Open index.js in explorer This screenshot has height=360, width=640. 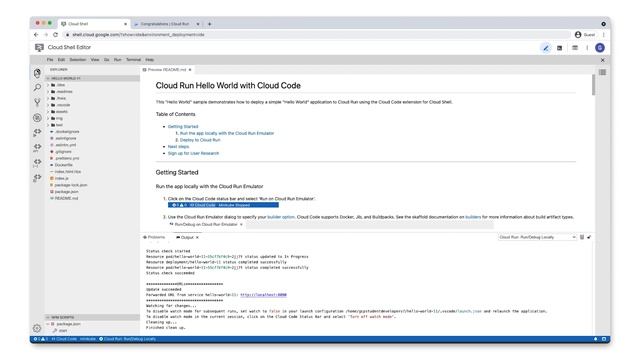(x=59, y=178)
